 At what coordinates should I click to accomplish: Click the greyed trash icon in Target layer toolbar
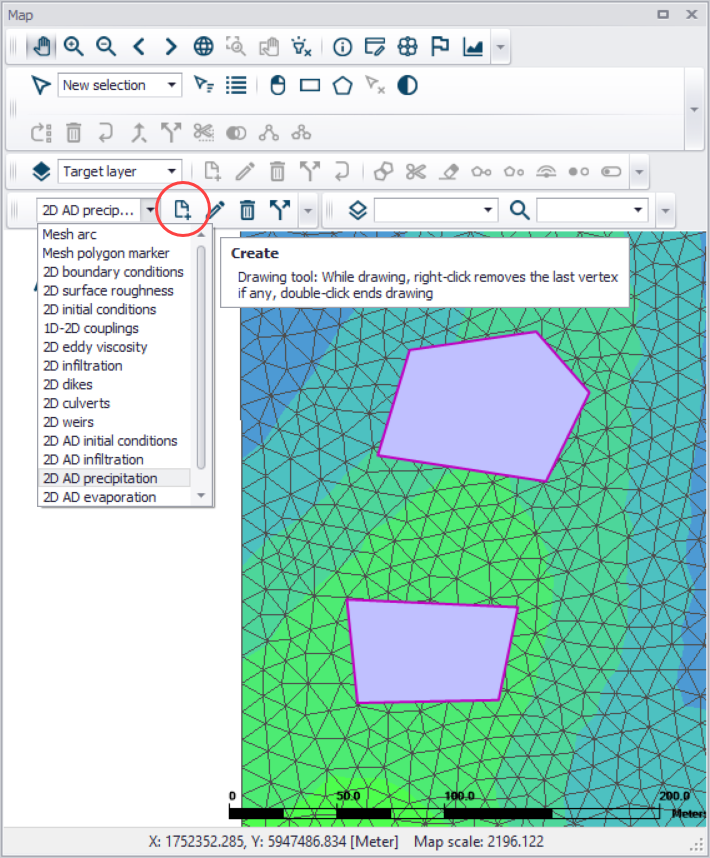(277, 172)
